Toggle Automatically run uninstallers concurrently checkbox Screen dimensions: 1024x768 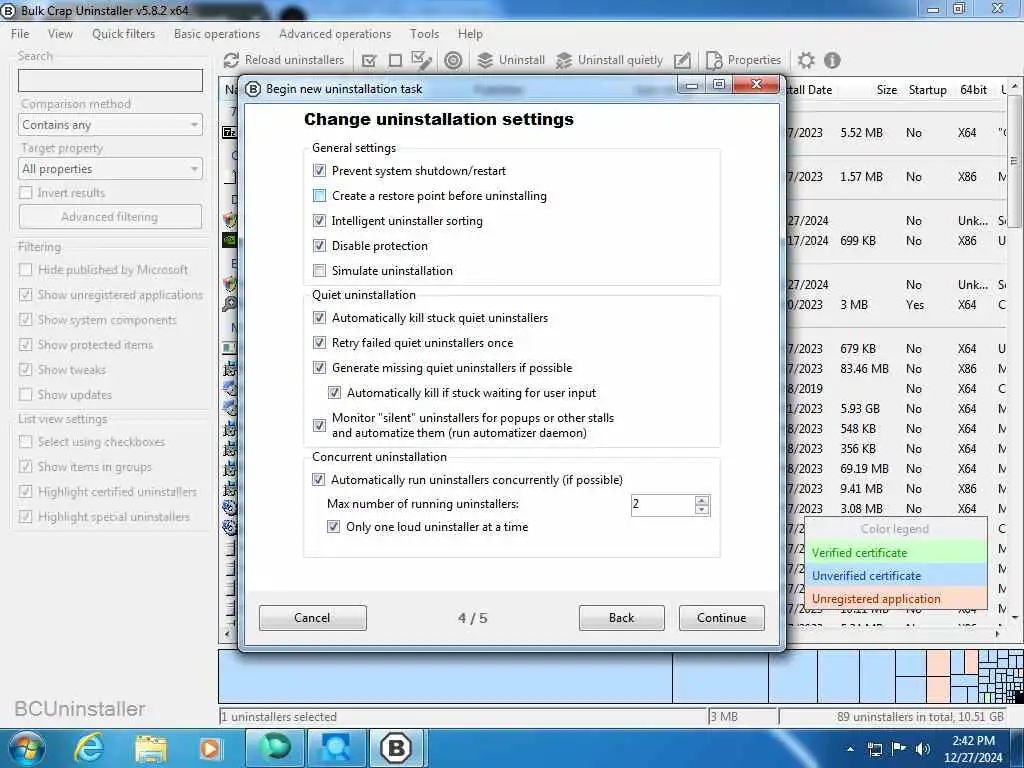click(x=318, y=479)
